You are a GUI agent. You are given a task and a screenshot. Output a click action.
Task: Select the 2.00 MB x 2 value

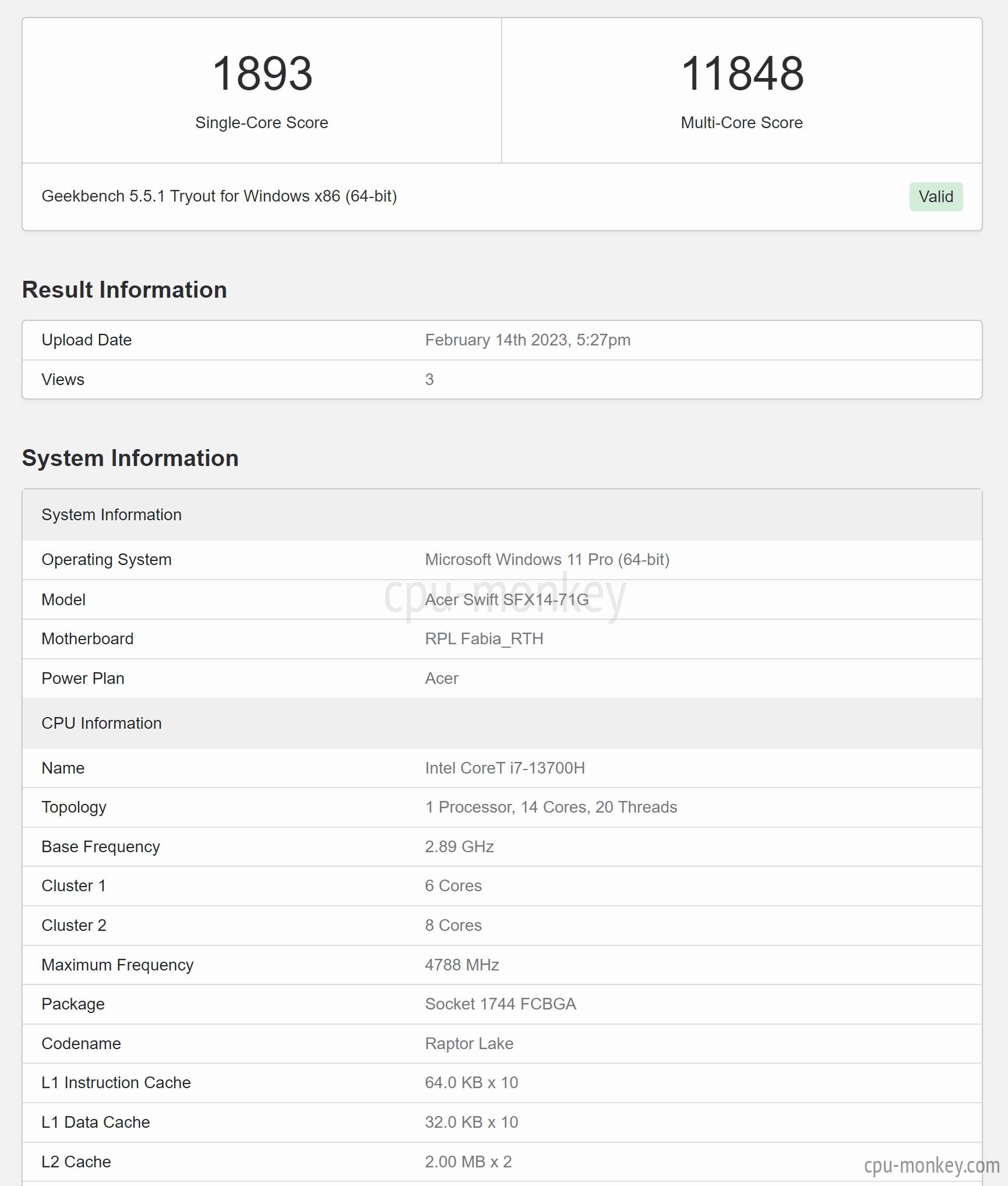click(468, 1162)
